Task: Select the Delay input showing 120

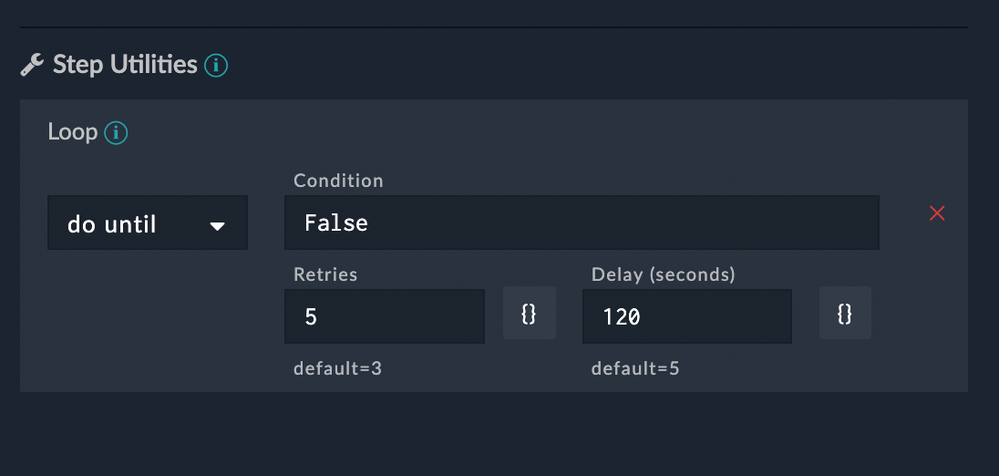Action: pos(686,316)
